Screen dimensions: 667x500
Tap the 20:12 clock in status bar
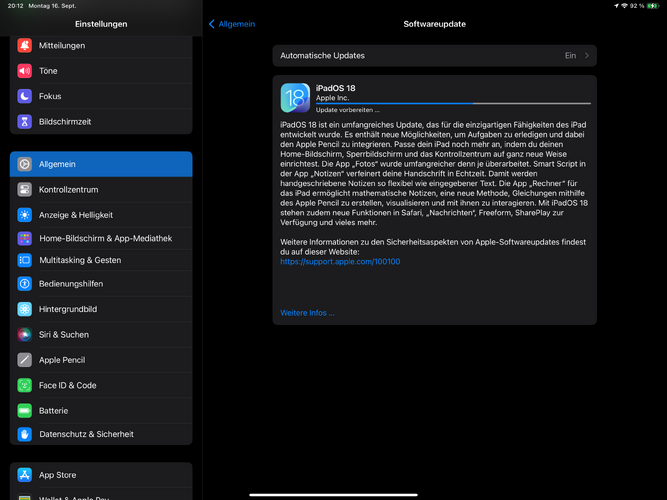(15, 6)
